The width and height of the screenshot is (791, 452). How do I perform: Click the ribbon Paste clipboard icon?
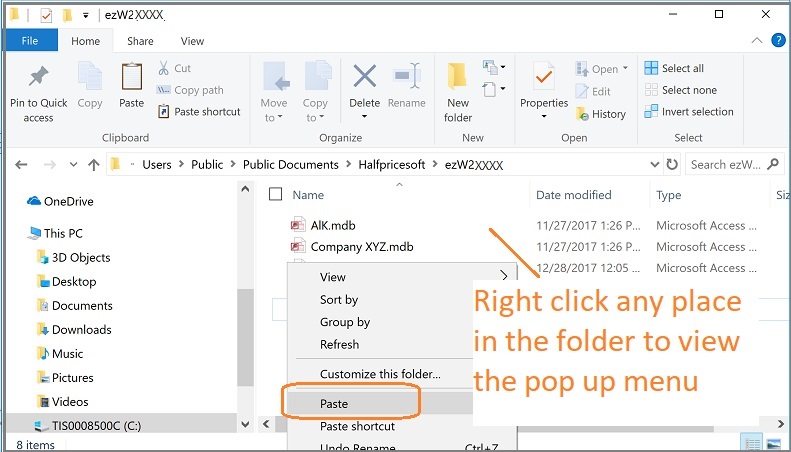coord(132,77)
